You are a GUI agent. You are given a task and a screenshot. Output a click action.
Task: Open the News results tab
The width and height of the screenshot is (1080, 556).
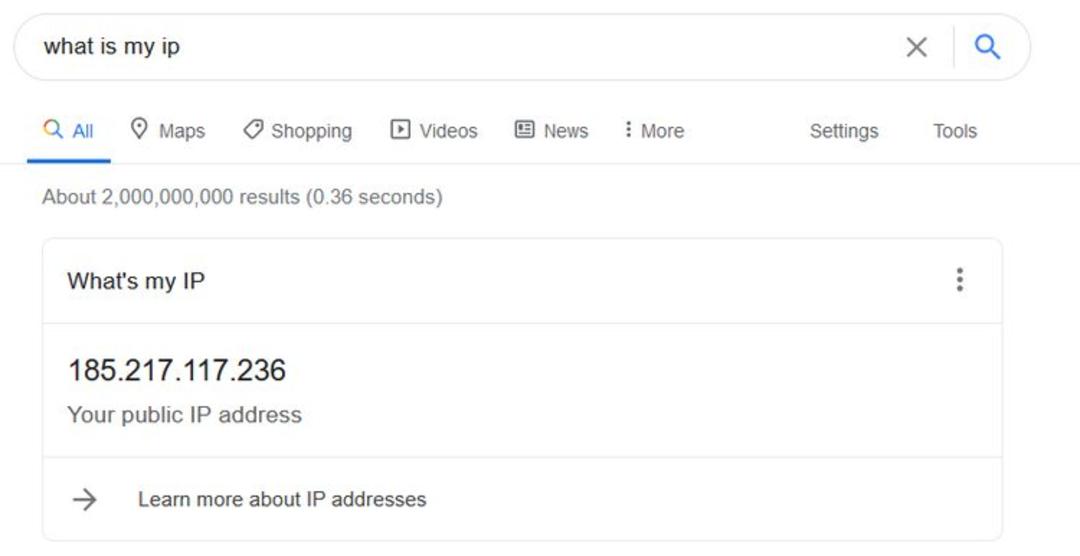pos(551,130)
